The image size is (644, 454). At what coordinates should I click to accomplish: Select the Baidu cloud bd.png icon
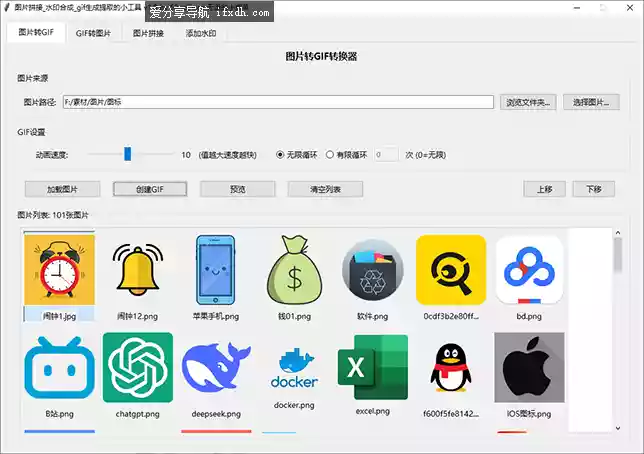[529, 270]
